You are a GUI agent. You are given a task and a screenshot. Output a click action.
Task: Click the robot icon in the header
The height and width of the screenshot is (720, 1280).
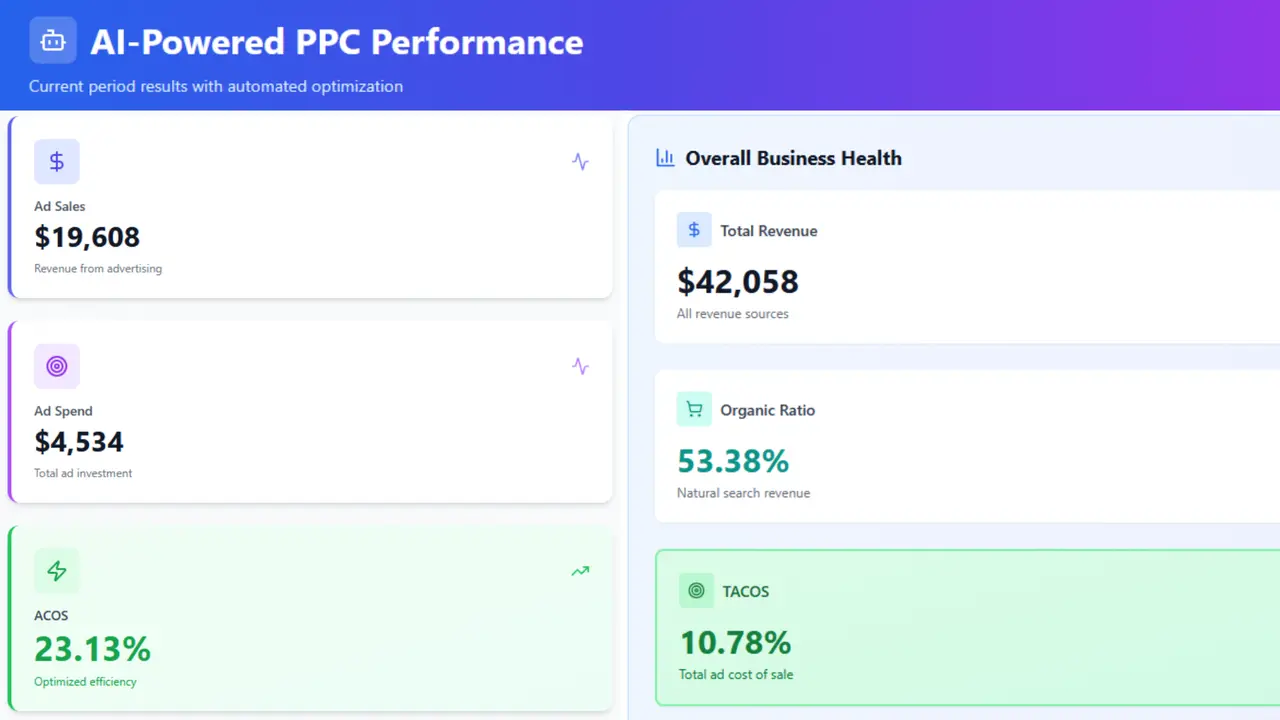click(x=53, y=41)
